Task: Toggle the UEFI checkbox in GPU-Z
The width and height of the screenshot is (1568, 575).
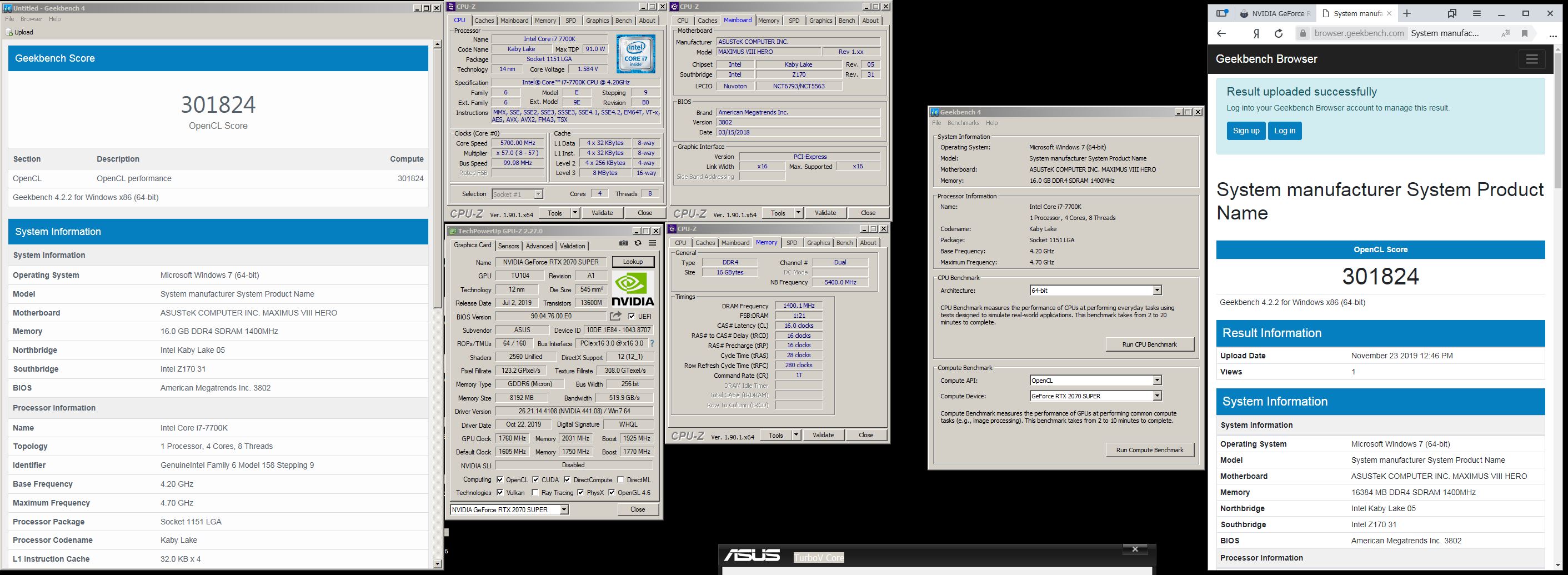Action: click(x=631, y=316)
